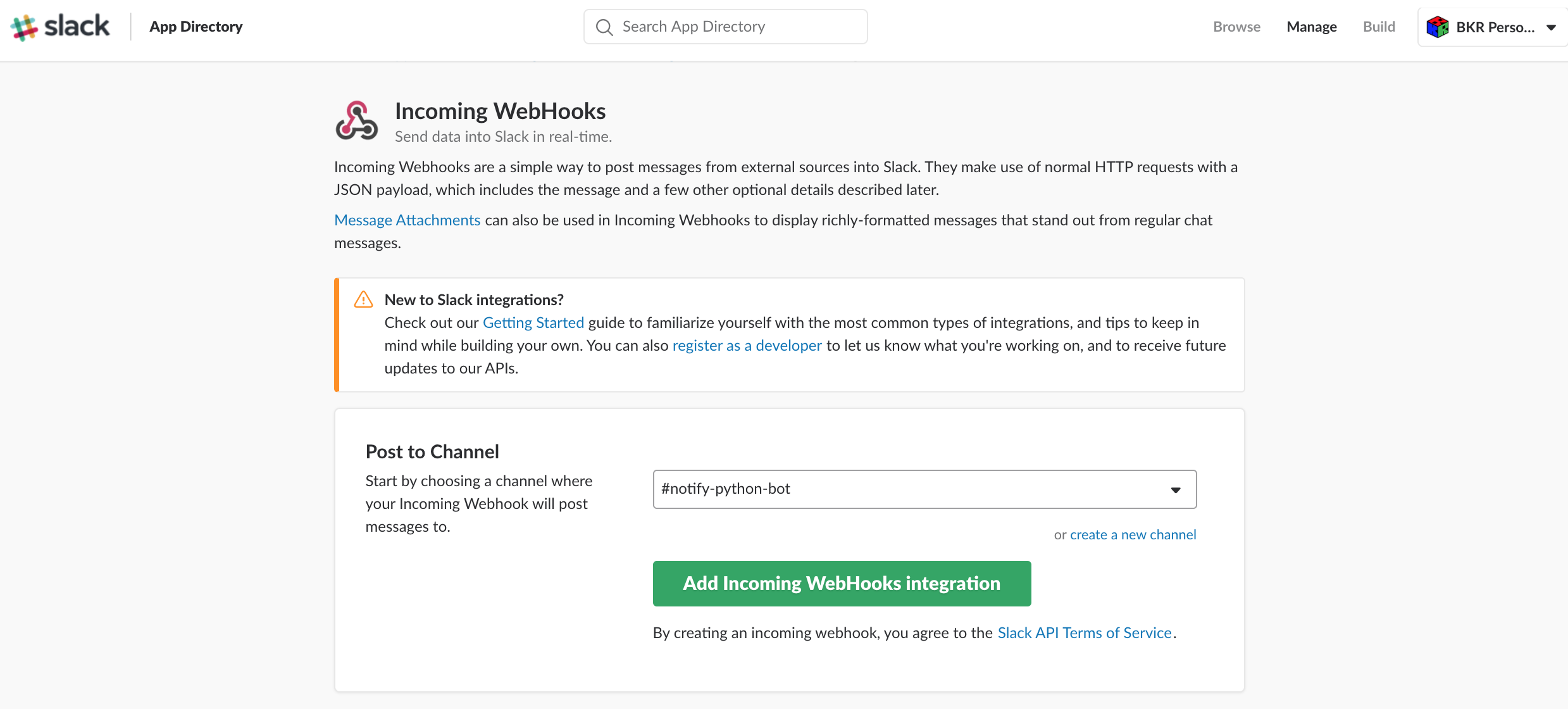Click the Incoming WebHooks app icon
The width and height of the screenshot is (1568, 709).
(x=357, y=120)
